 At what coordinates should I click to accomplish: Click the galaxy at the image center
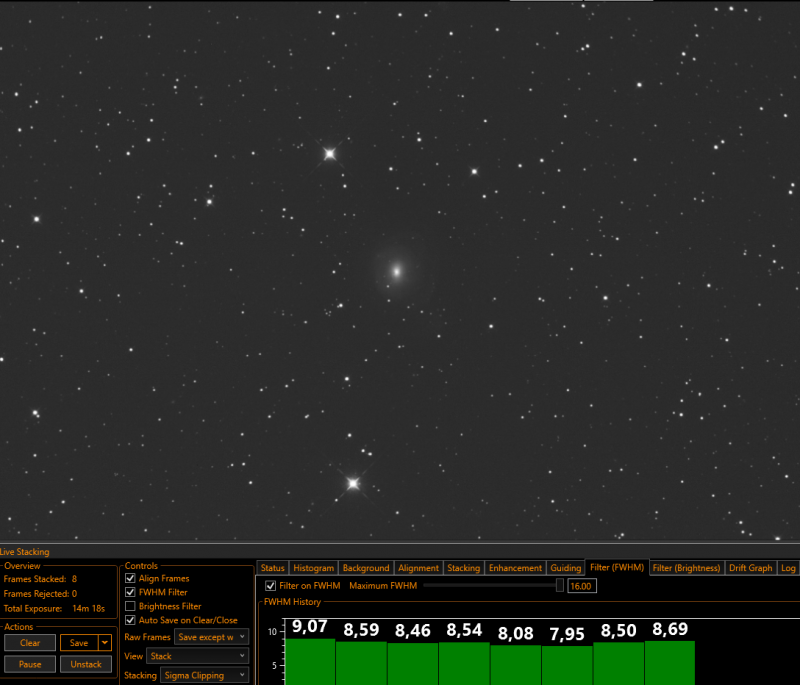click(x=396, y=271)
